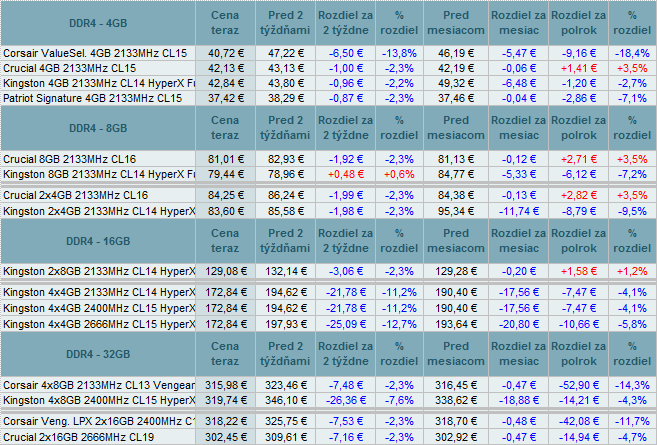Click the Kingston 2x4GB 2133MHz CL14 HyperX row name
This screenshot has height=445, width=657.
(x=98, y=211)
